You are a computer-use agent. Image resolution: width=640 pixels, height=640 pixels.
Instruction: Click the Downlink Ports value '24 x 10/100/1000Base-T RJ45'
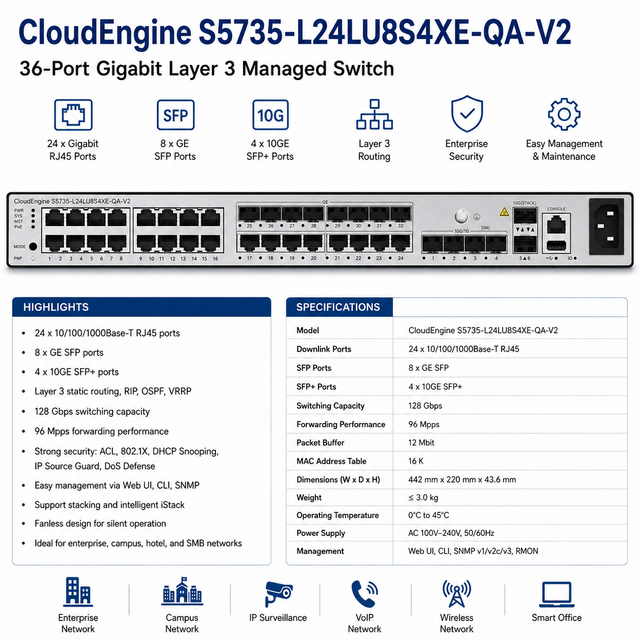pyautogui.click(x=464, y=349)
